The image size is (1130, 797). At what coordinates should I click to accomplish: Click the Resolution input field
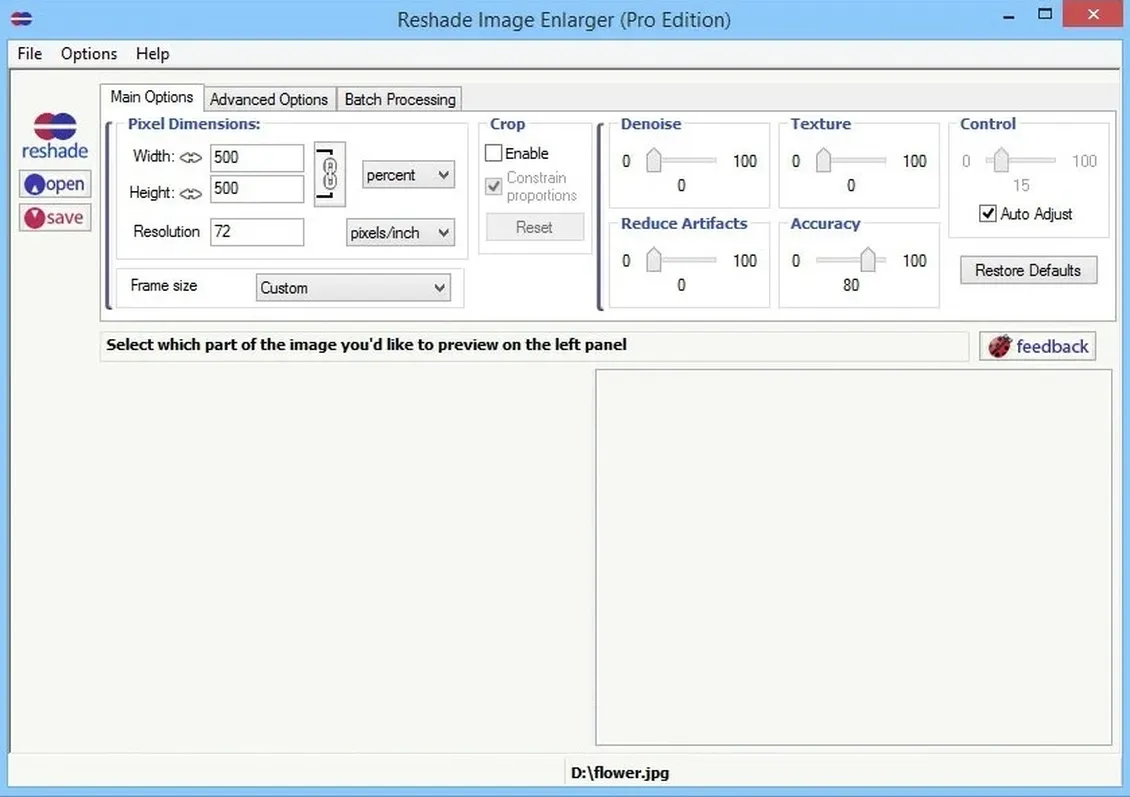(257, 232)
